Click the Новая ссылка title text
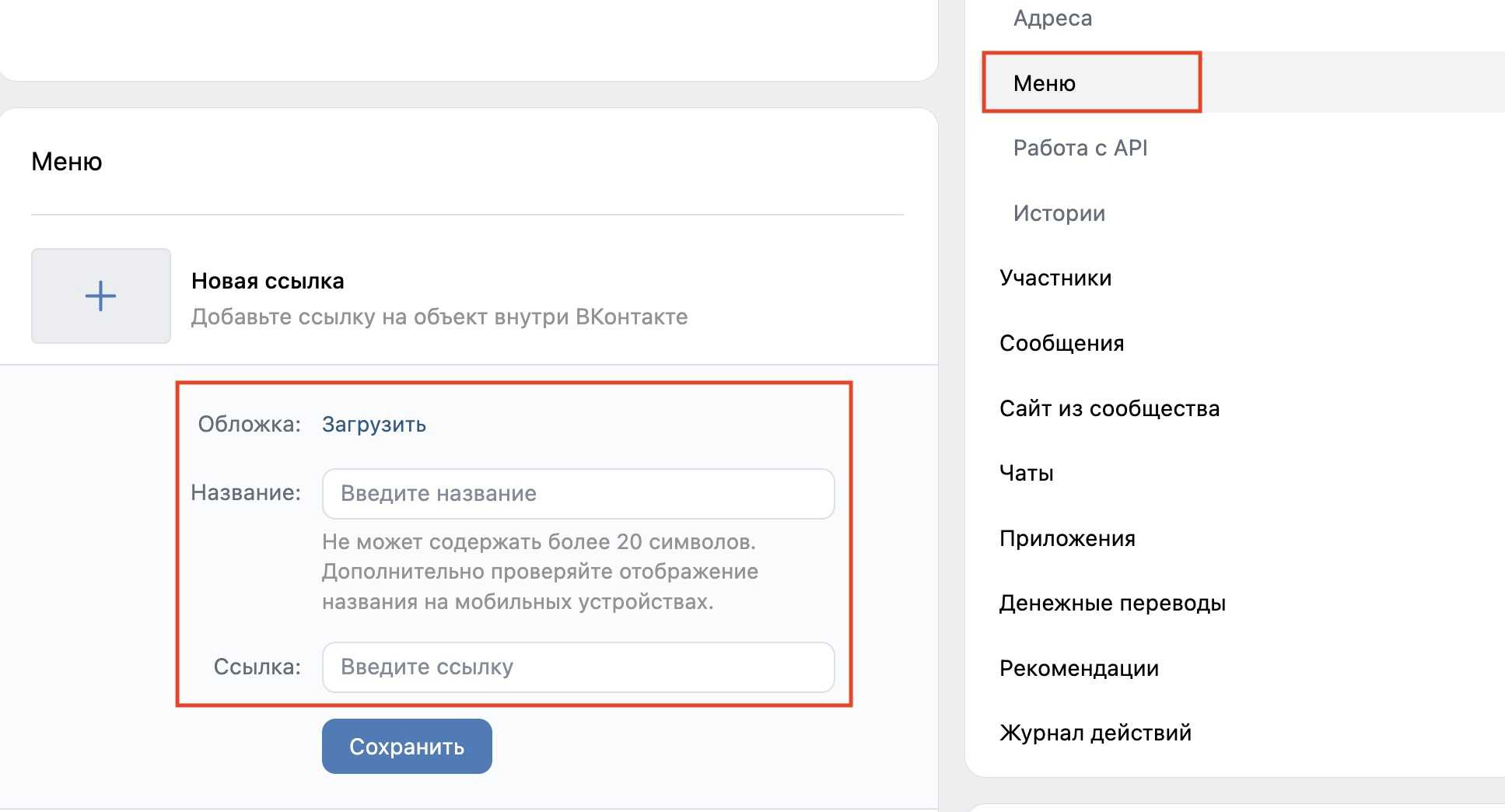Screen dimensions: 1505x812 (268, 281)
